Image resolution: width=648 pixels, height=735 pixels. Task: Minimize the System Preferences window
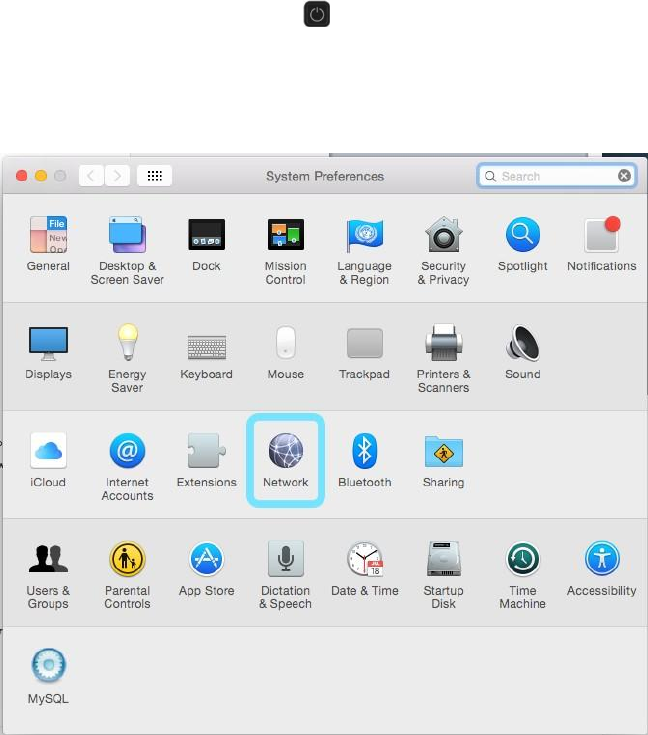pyautogui.click(x=41, y=176)
